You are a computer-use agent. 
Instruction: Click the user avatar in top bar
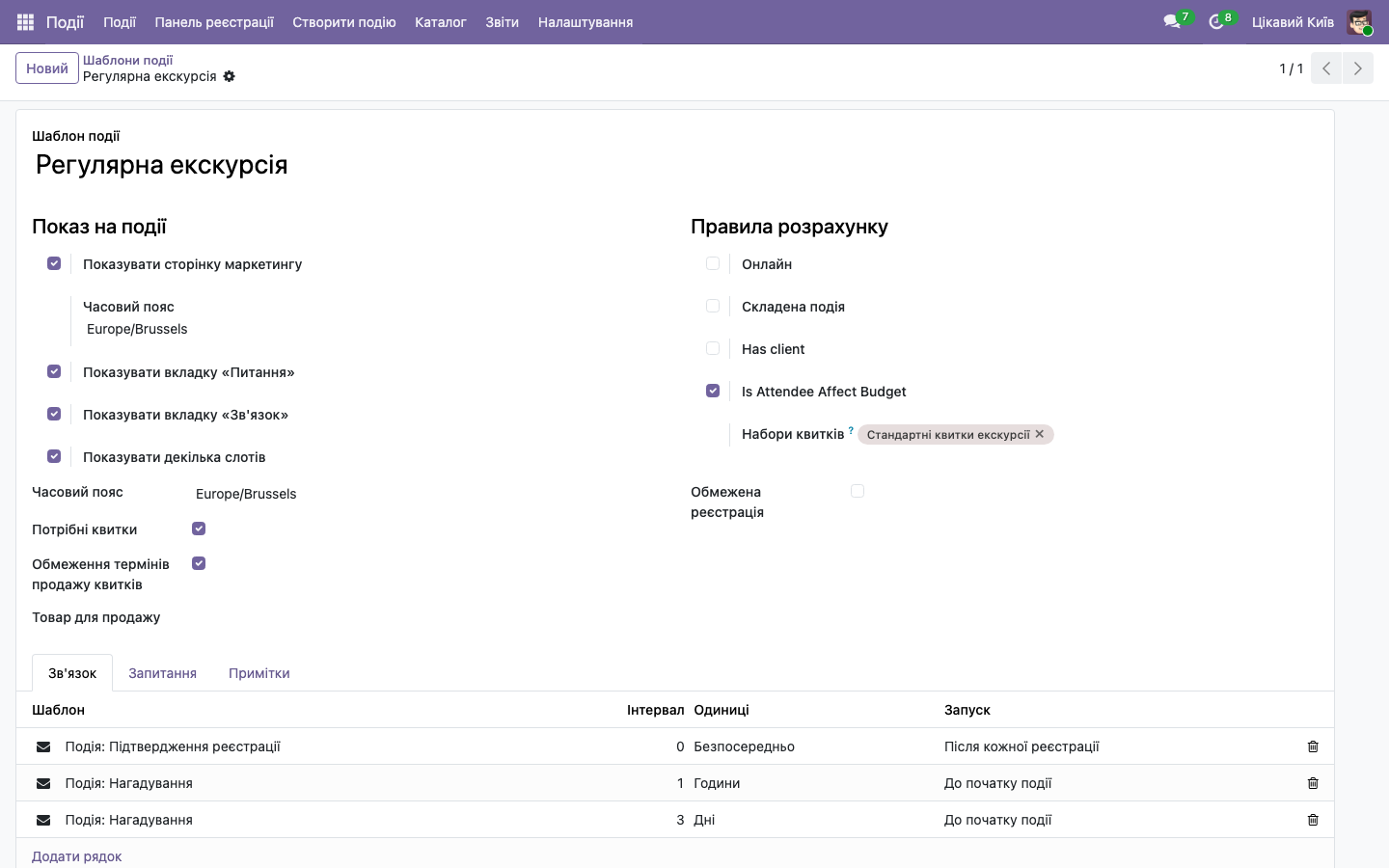(1359, 22)
